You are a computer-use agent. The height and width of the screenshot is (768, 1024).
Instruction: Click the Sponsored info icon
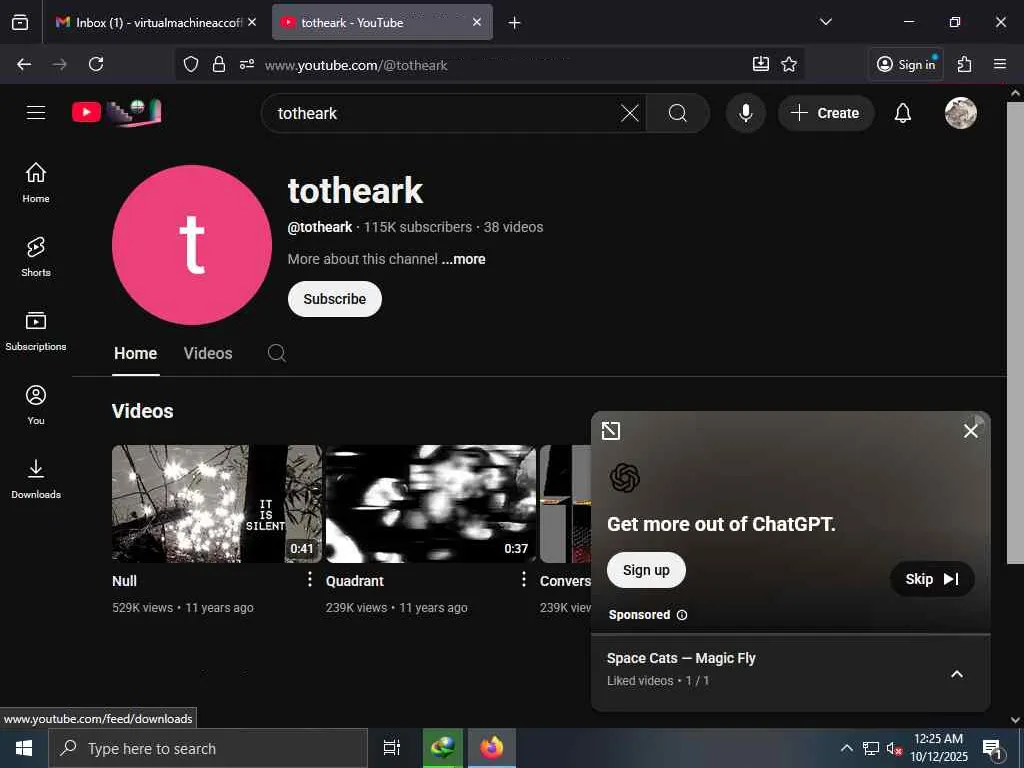click(682, 615)
